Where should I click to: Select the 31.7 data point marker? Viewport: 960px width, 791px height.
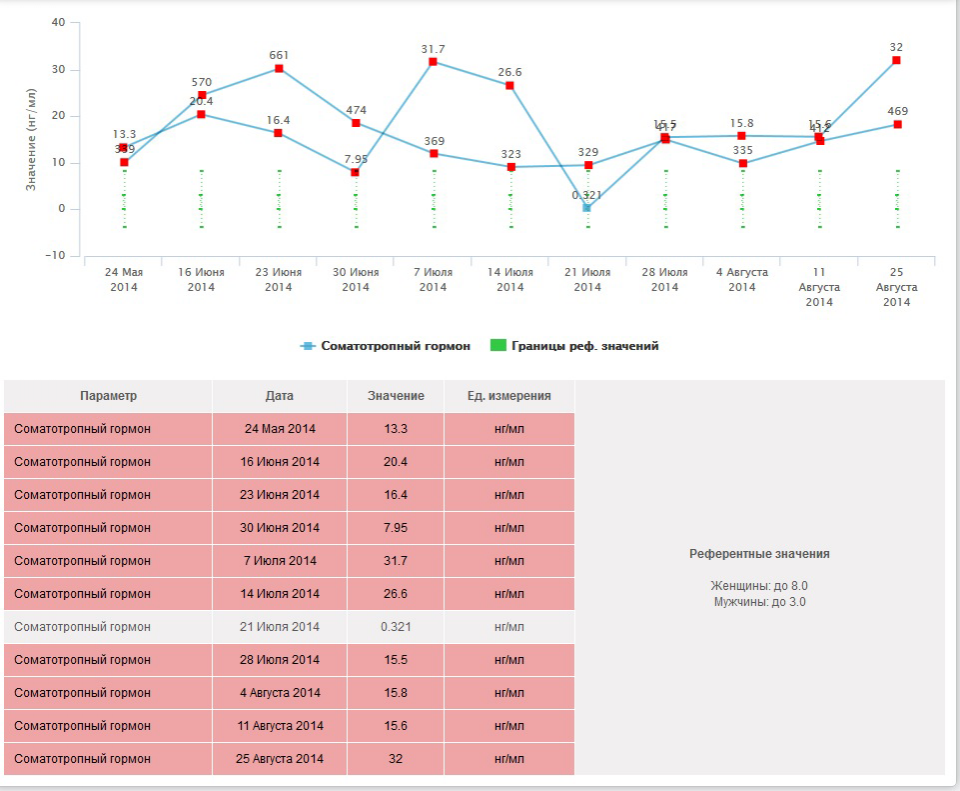point(433,62)
